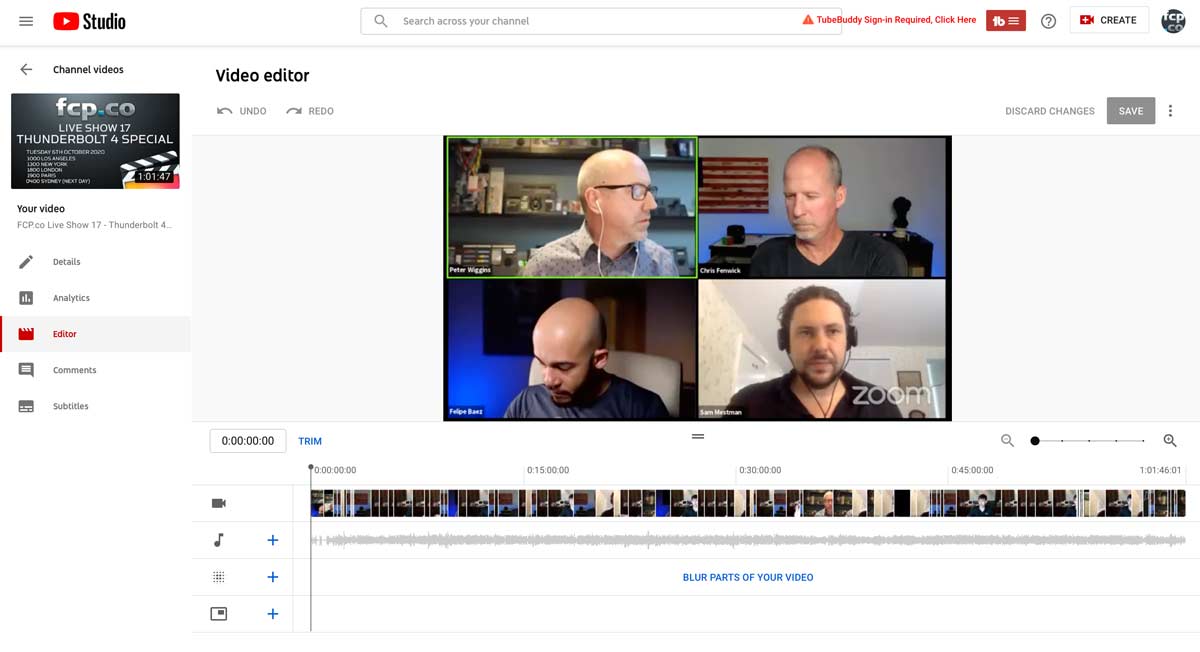Open the hamburger navigation menu
The image size is (1200, 652).
[x=26, y=21]
